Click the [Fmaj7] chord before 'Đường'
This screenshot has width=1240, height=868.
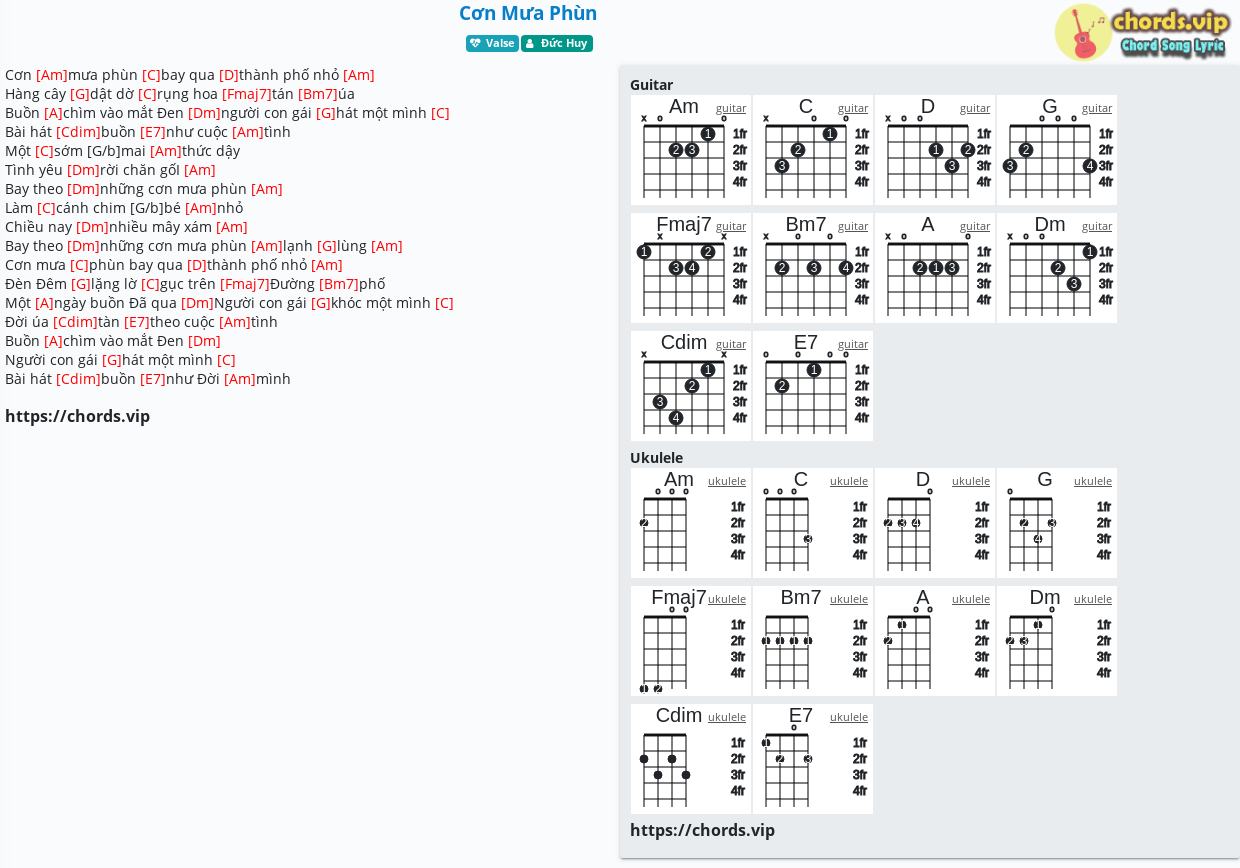[245, 284]
